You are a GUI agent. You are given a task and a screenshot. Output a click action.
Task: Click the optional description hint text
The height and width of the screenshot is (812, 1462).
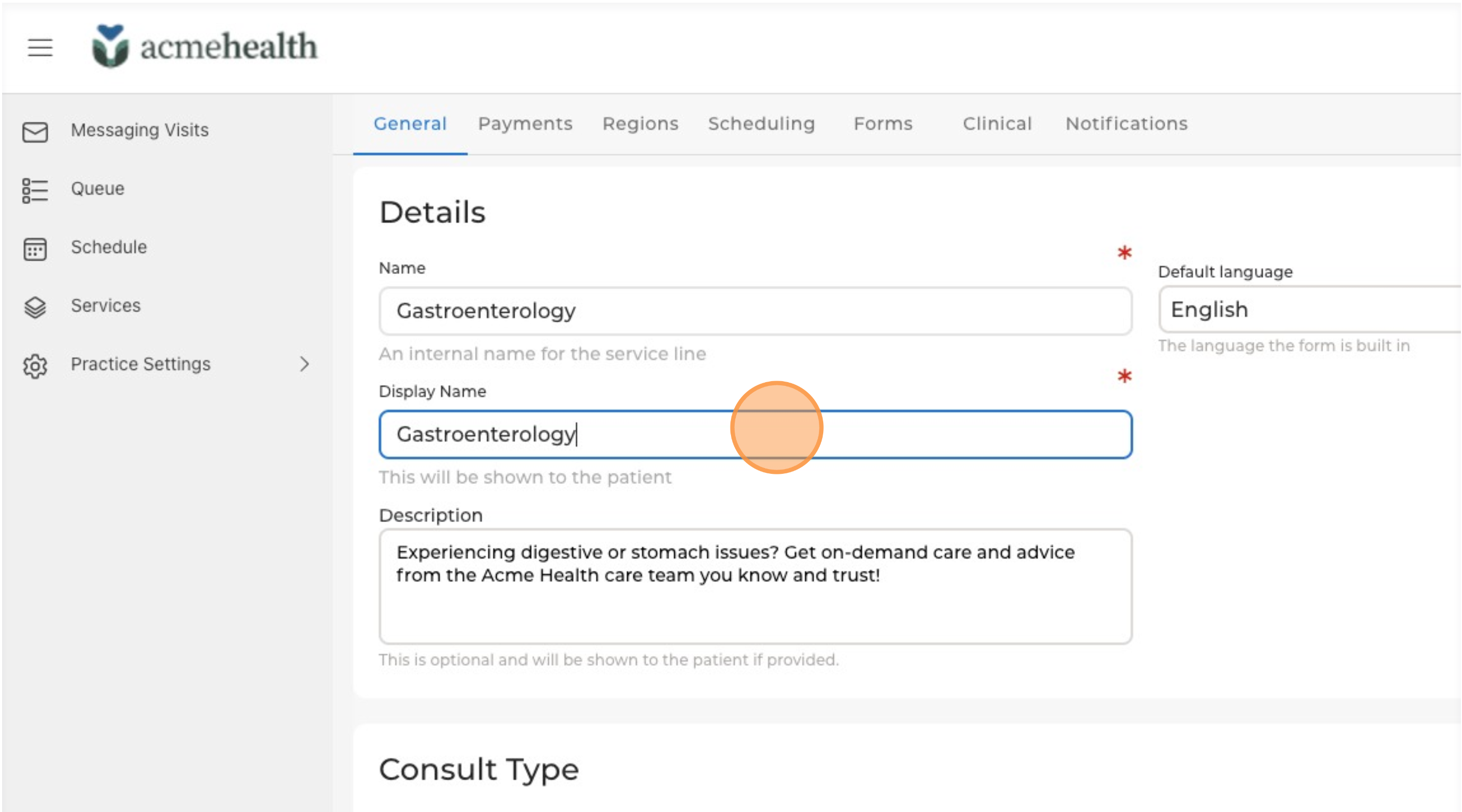(609, 660)
